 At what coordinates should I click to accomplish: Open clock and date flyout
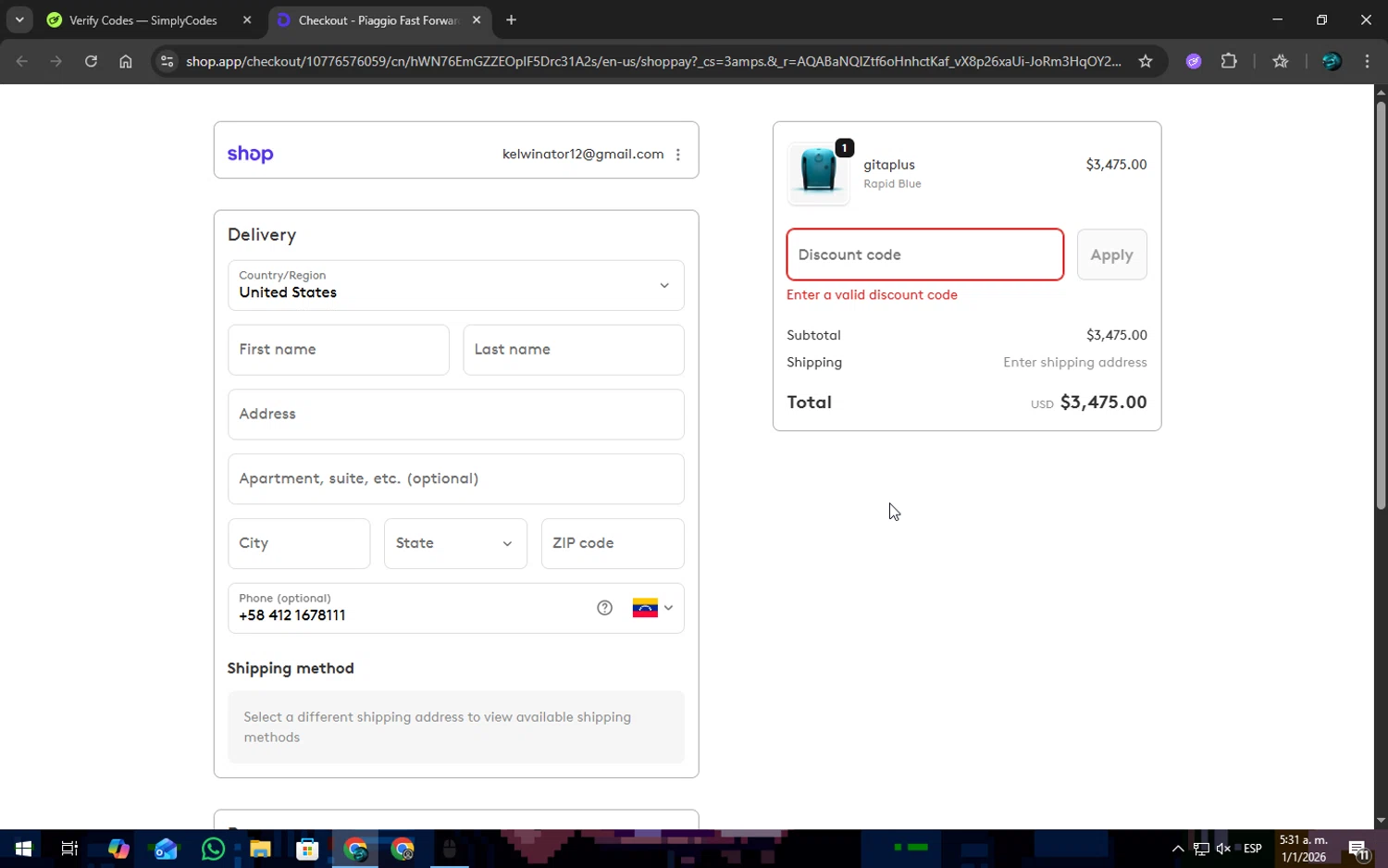coord(1304,849)
